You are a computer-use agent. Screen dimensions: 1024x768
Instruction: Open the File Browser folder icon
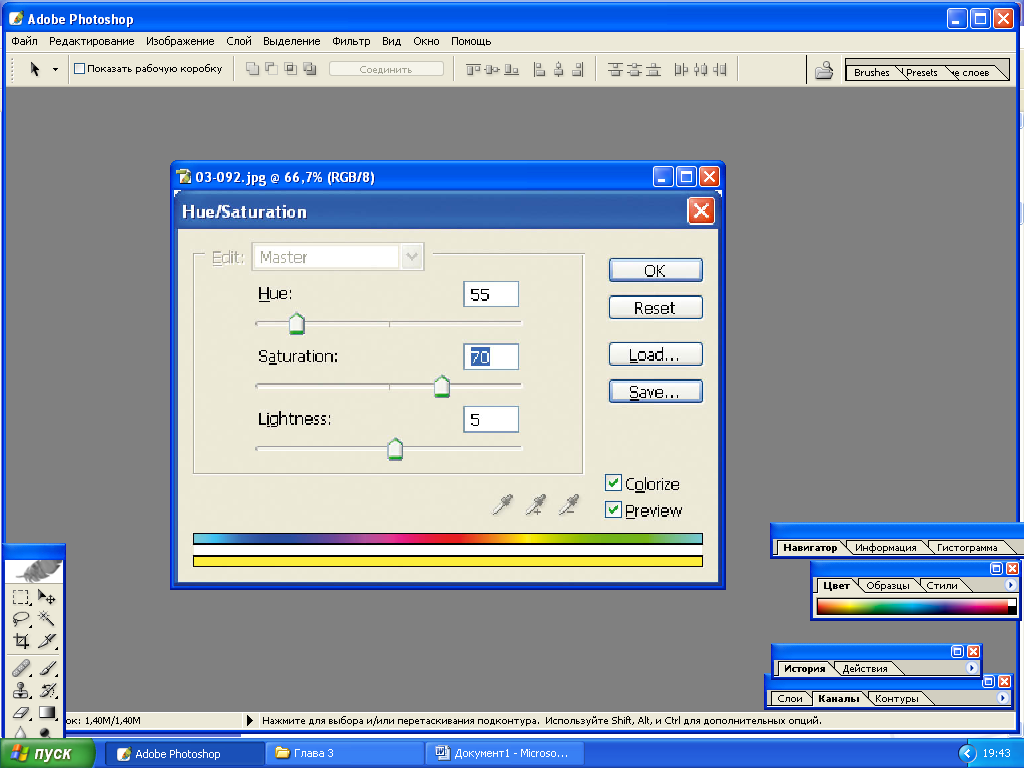click(824, 69)
